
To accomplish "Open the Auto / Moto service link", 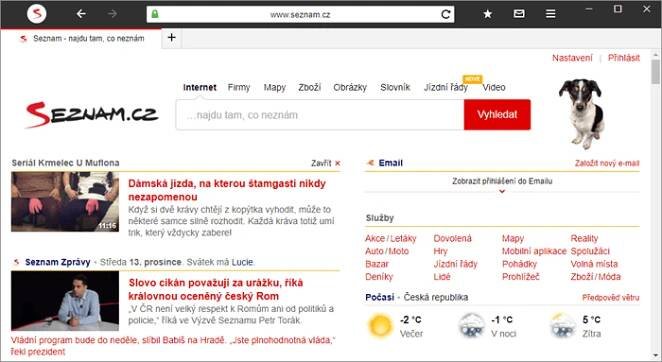I will (x=387, y=251).
